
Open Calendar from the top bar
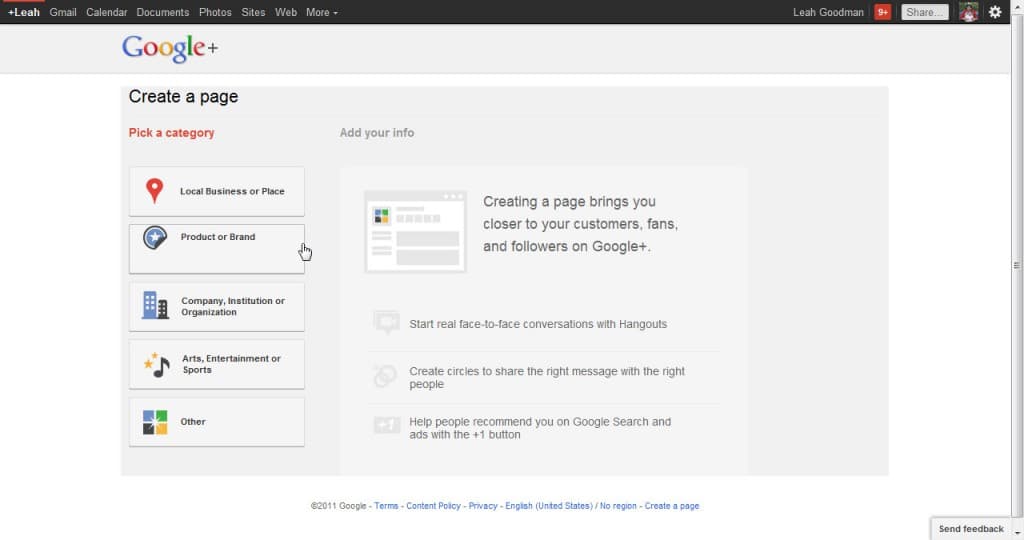point(106,12)
